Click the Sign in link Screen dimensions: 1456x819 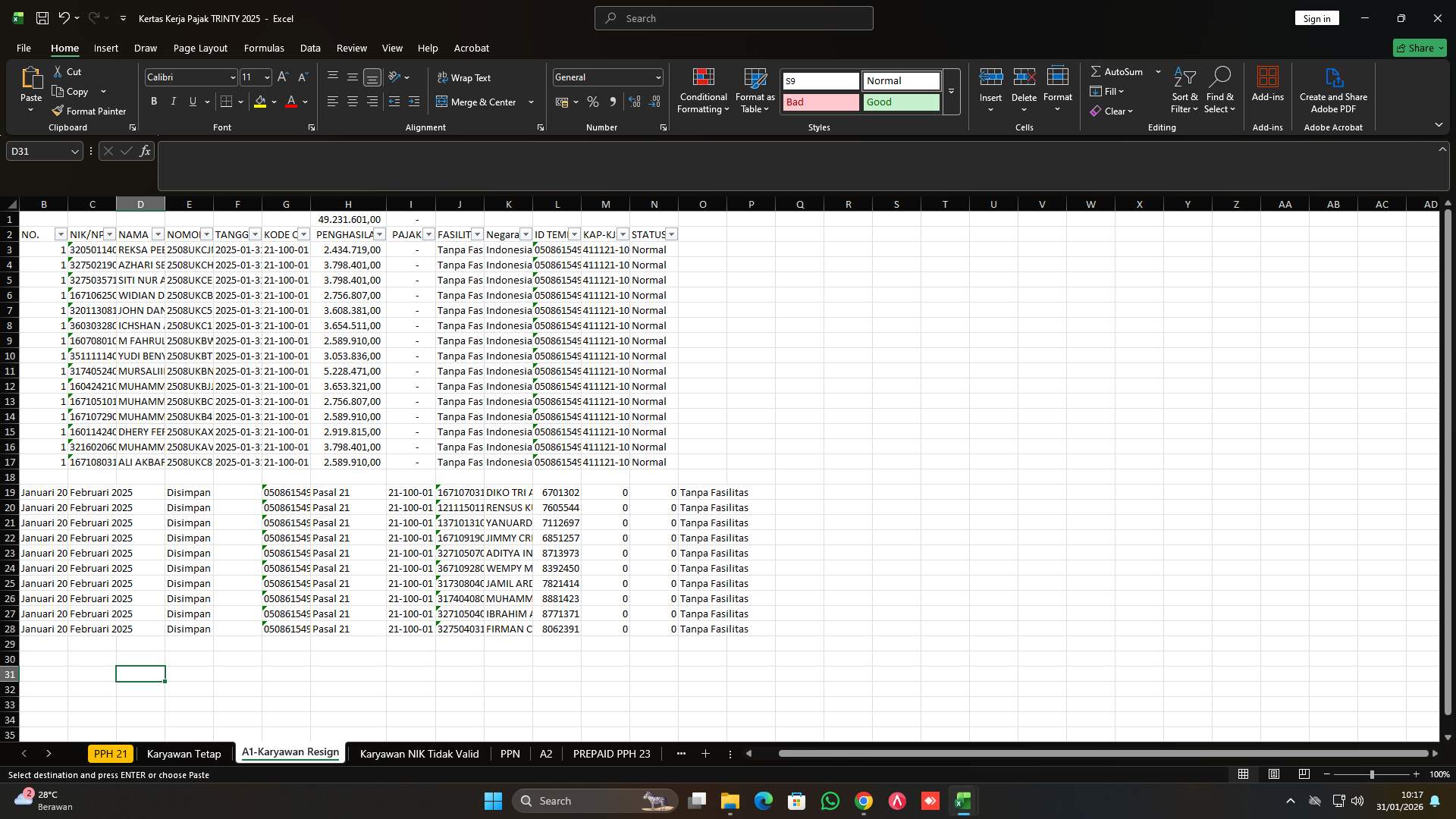point(1316,17)
